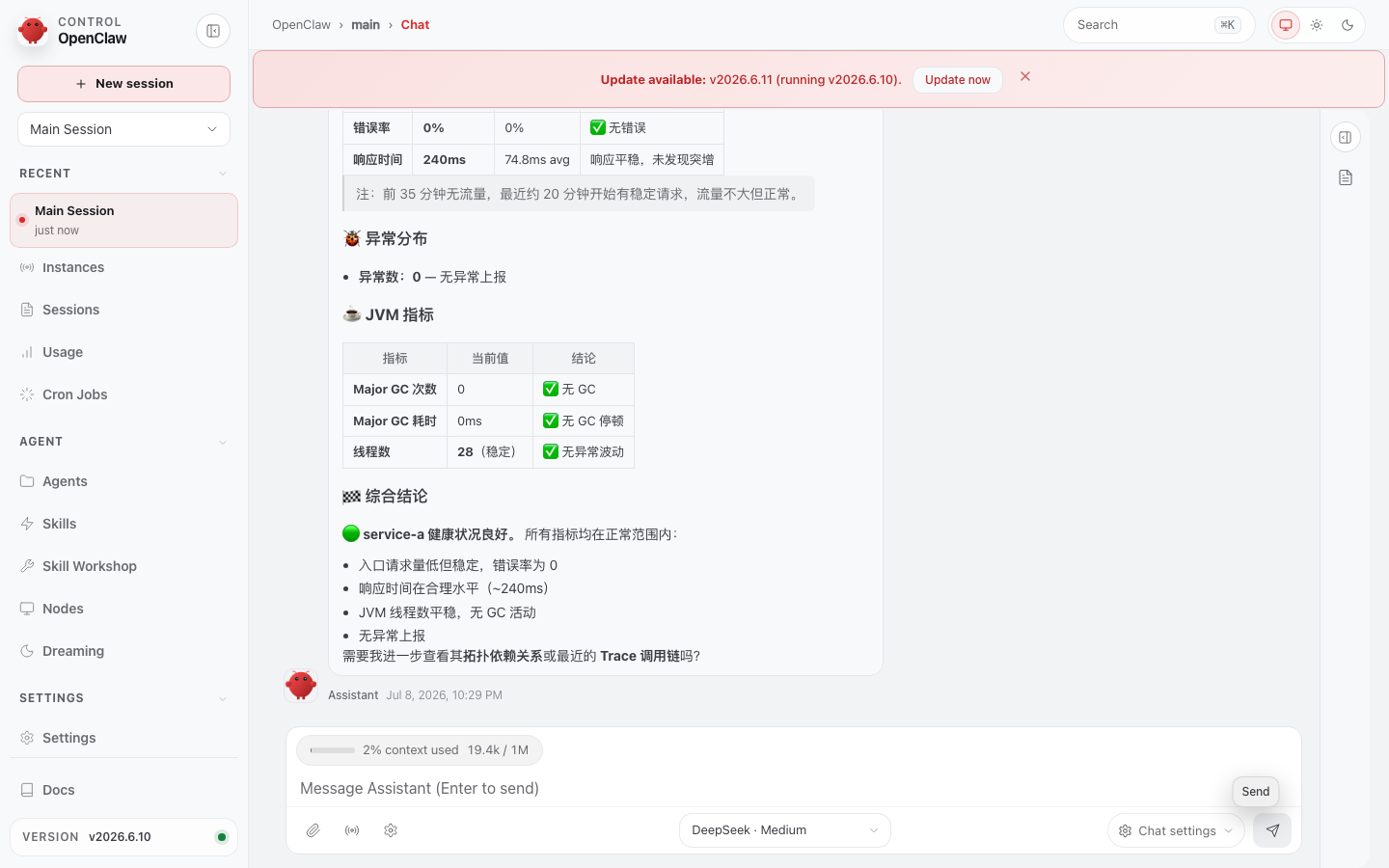
Task: Click the assistant avatar below message
Action: (301, 685)
